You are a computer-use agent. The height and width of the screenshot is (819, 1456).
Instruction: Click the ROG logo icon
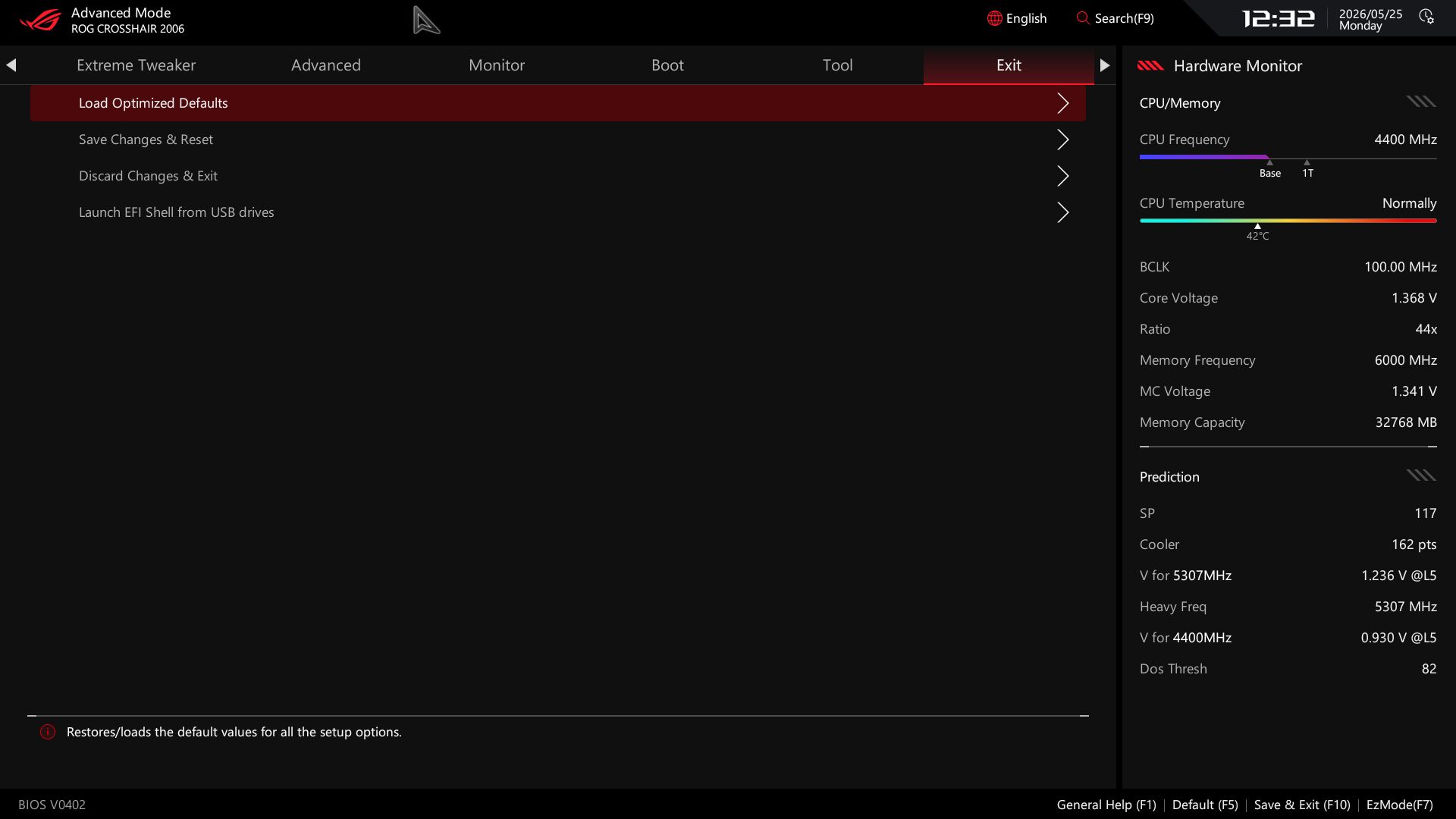(39, 19)
